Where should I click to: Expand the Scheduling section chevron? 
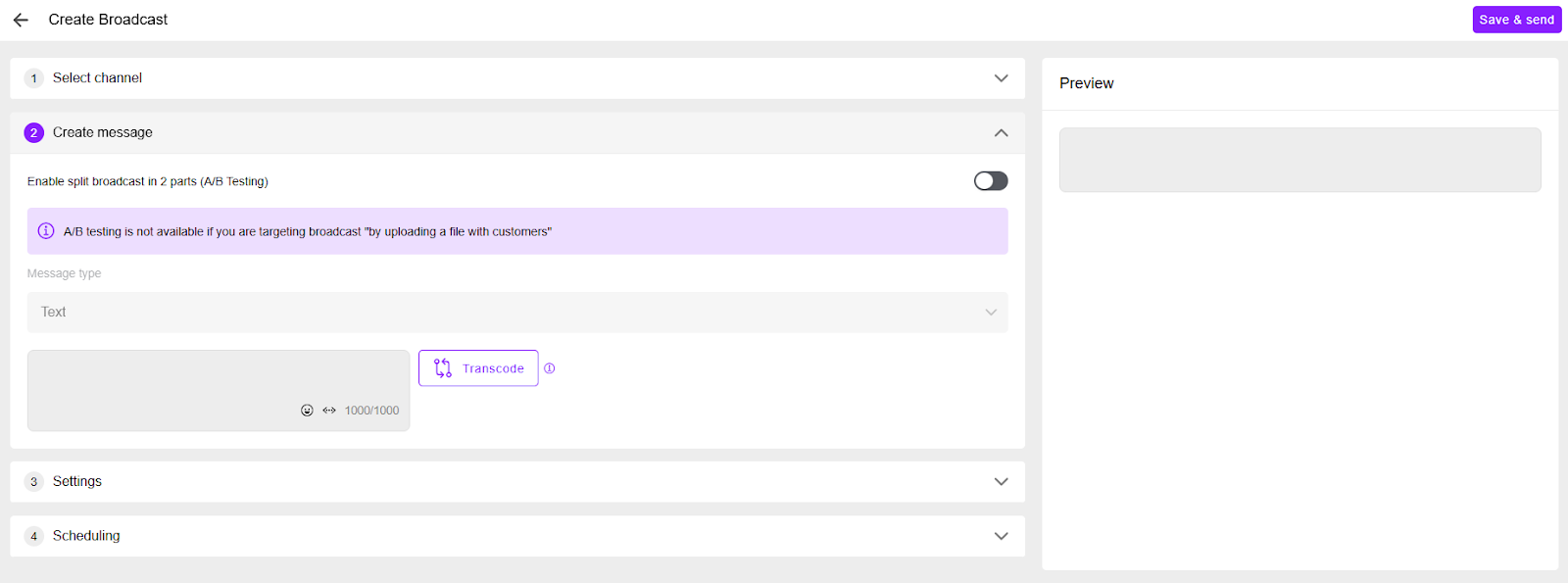click(x=1001, y=536)
